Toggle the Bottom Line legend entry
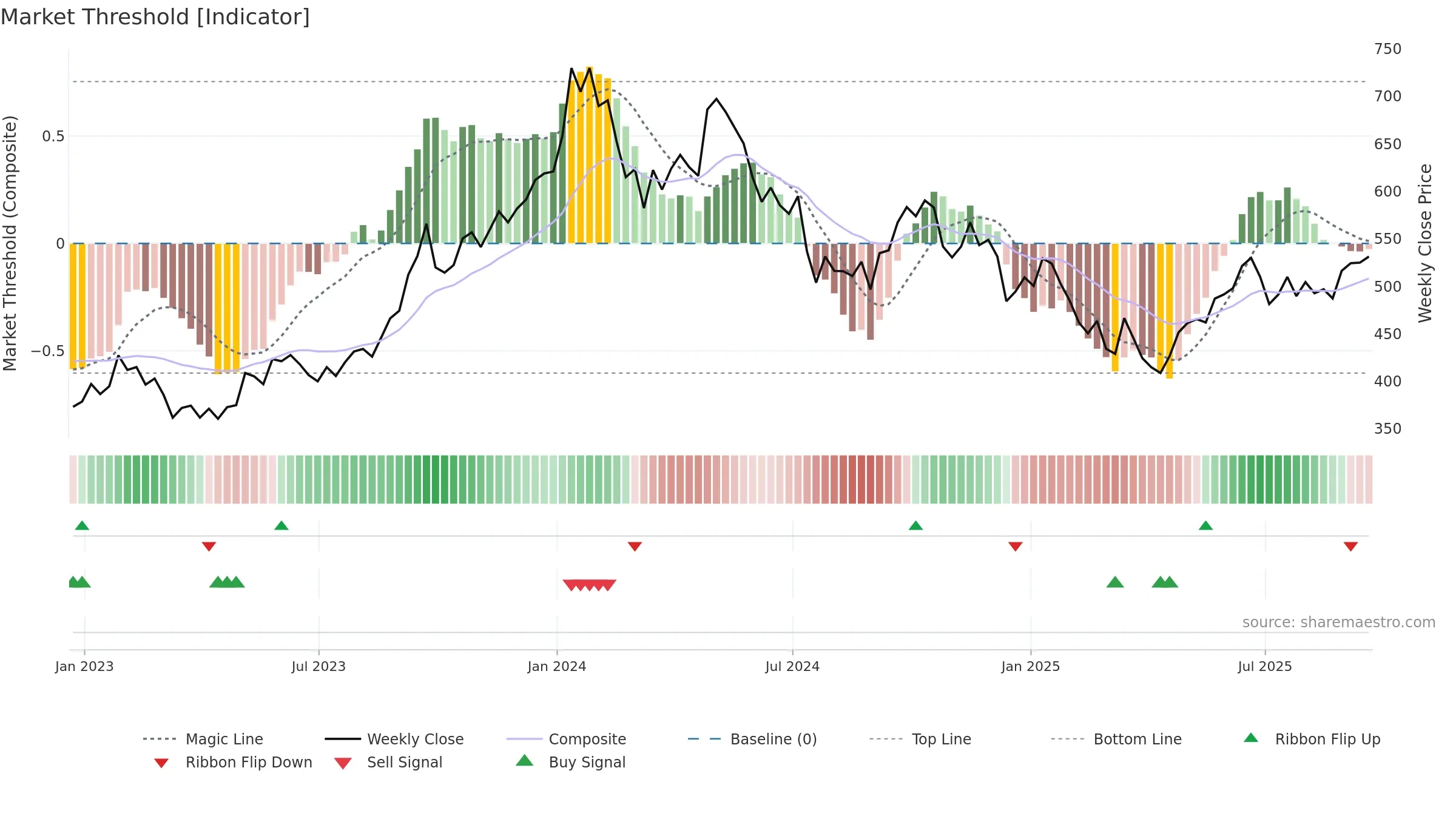Screen dimensions: 1456x819 pyautogui.click(x=1116, y=739)
